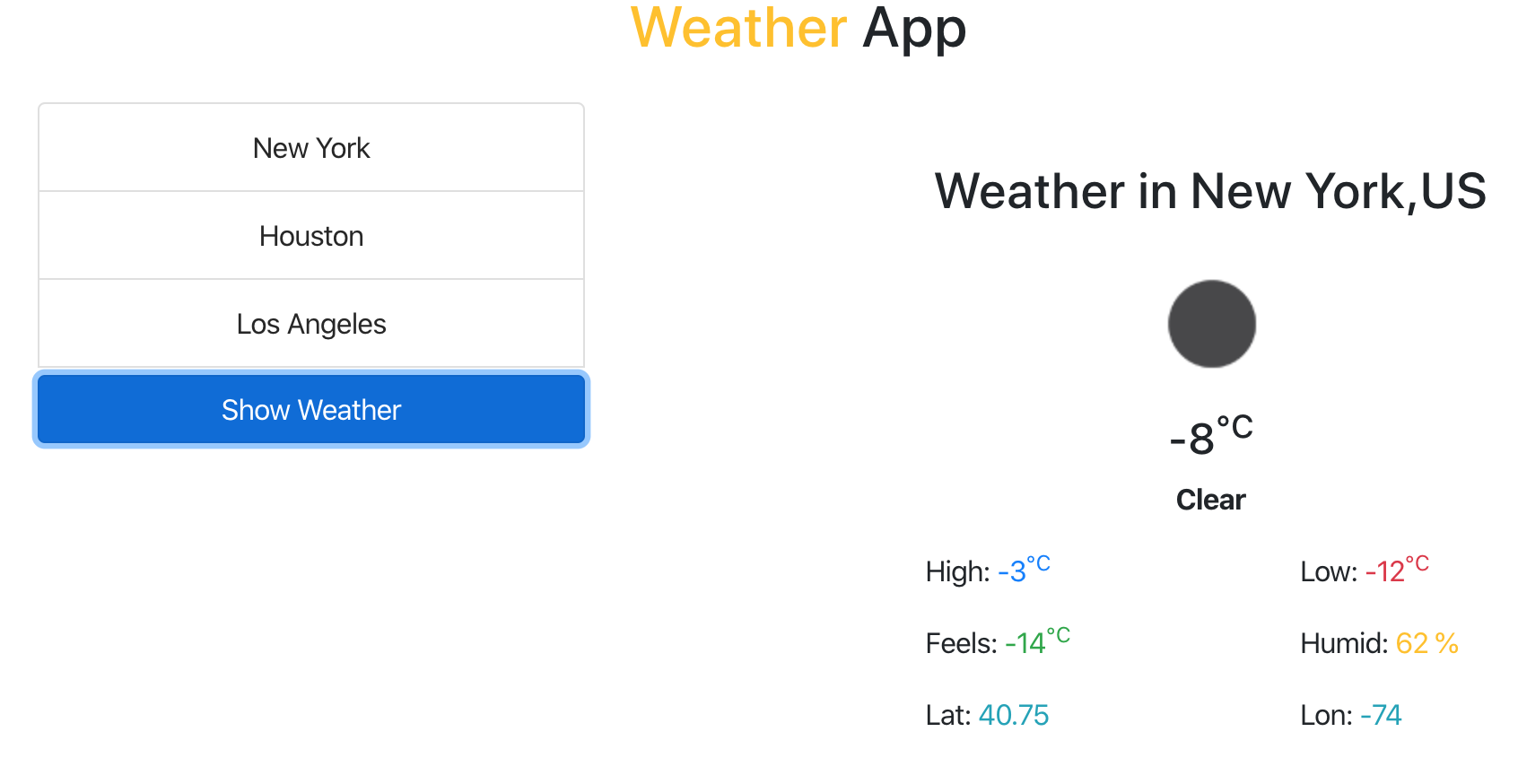
Task: Click the longitude value -74
Action: click(1380, 715)
